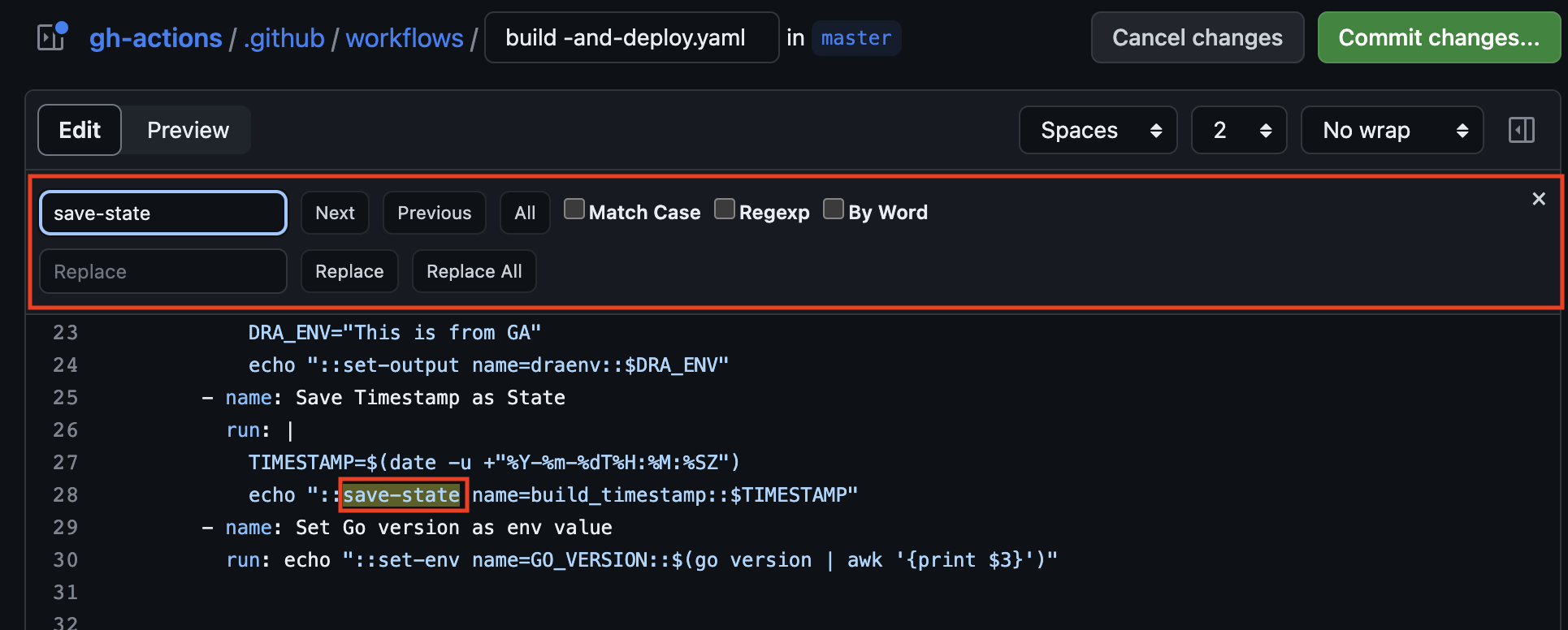The height and width of the screenshot is (630, 1568).
Task: Navigate to the workflows folder link
Action: pos(404,38)
